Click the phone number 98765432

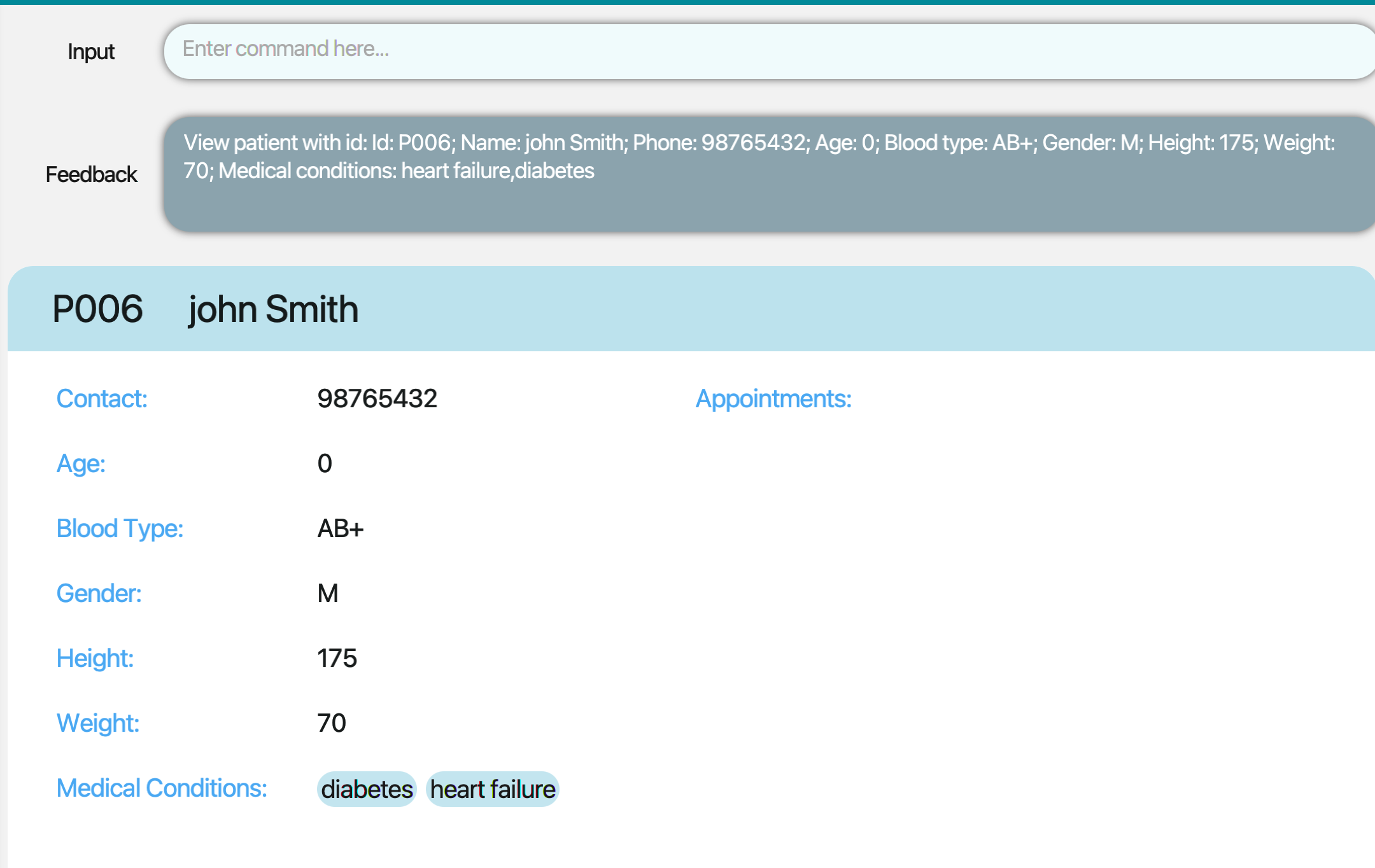[377, 399]
